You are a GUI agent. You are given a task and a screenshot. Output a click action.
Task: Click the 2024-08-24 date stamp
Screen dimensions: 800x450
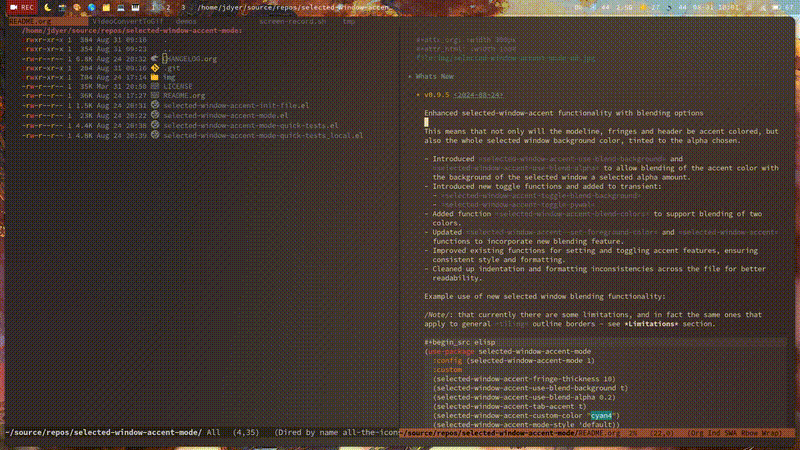(x=478, y=95)
